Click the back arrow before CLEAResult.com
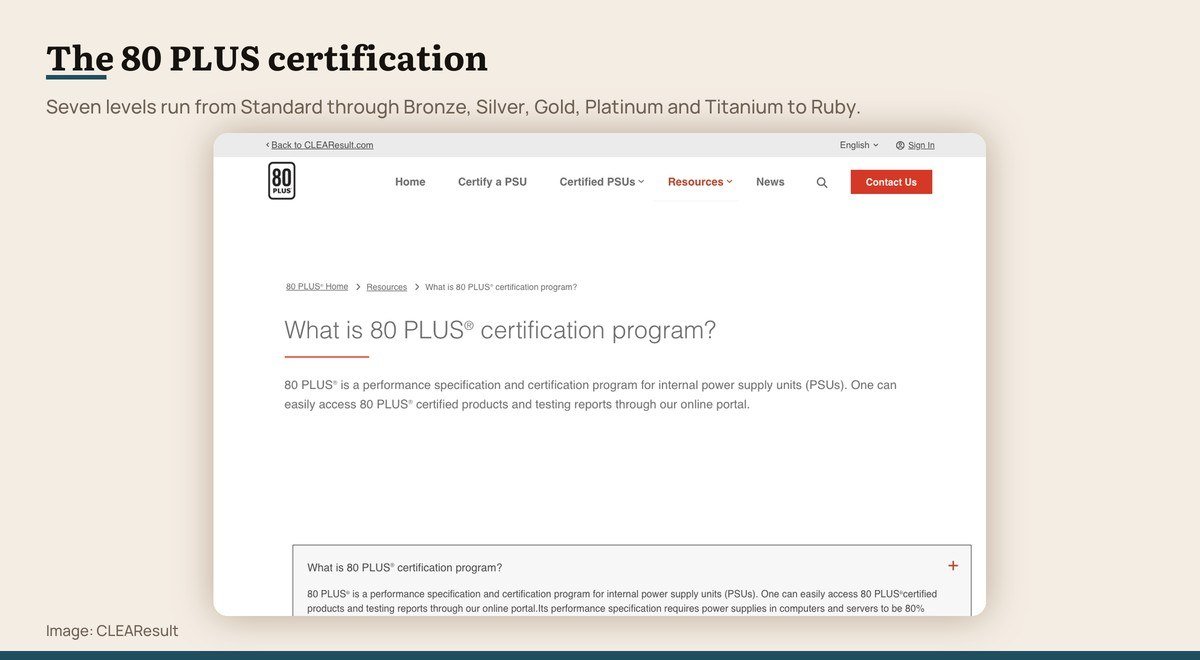 pos(268,145)
